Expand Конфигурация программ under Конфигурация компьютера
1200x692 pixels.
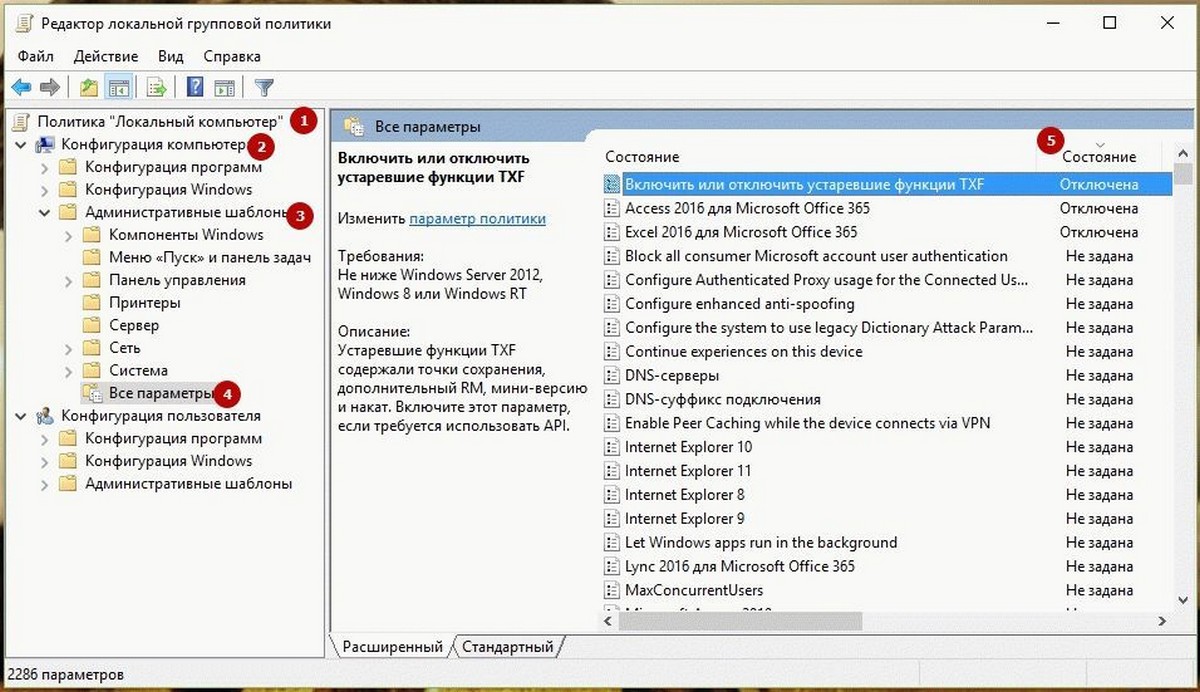(45, 167)
